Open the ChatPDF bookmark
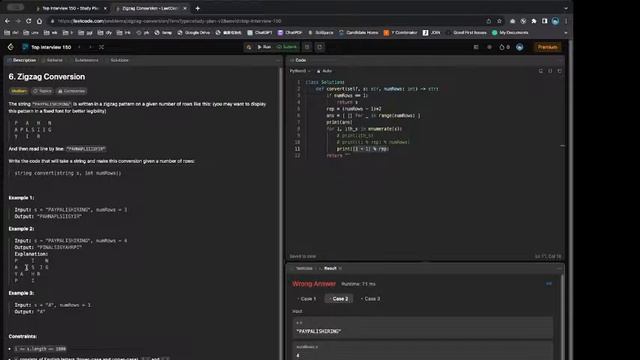Image resolution: width=640 pixels, height=360 pixels. 290,33
